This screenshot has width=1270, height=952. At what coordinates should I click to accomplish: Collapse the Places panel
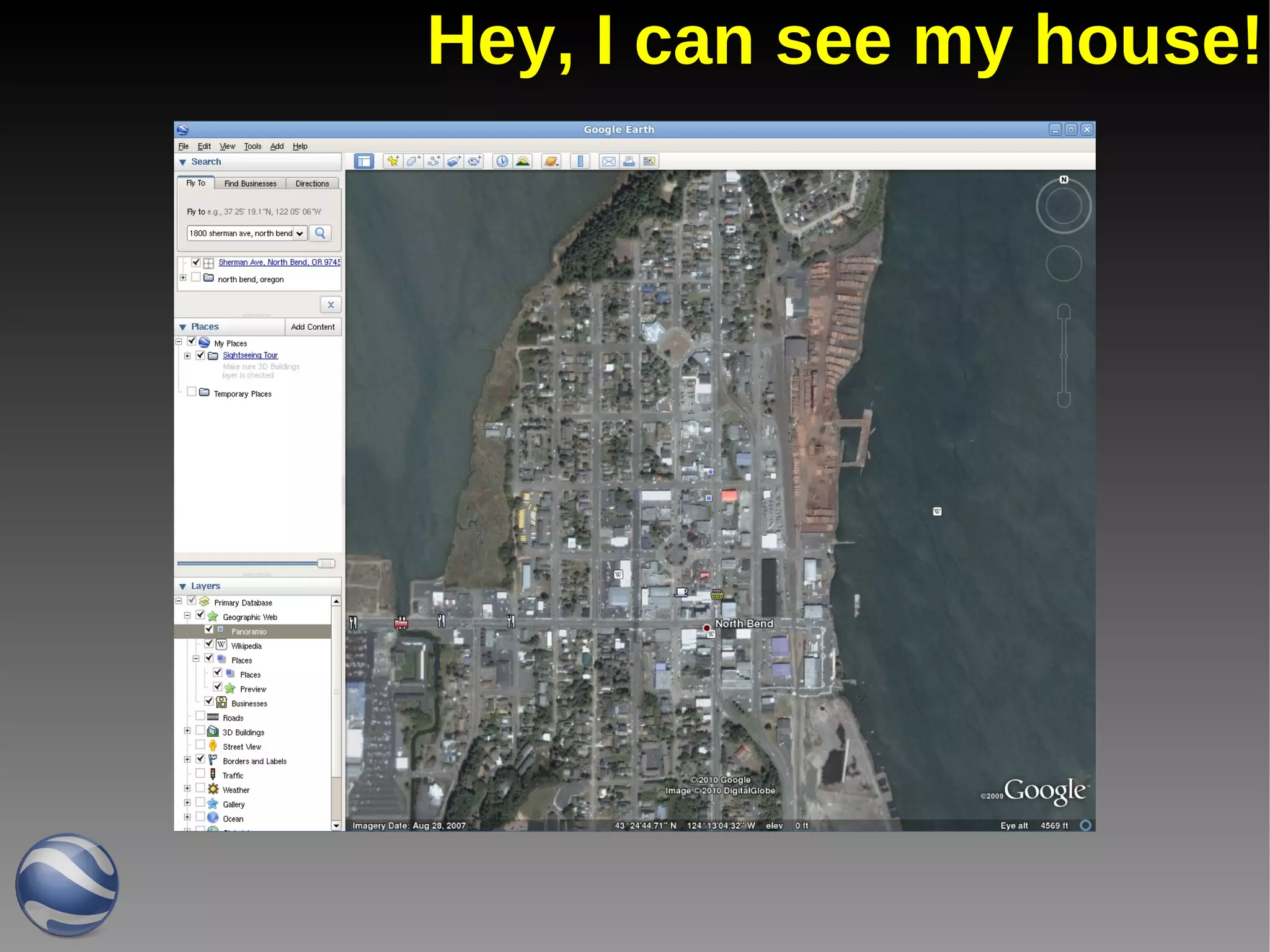point(183,327)
